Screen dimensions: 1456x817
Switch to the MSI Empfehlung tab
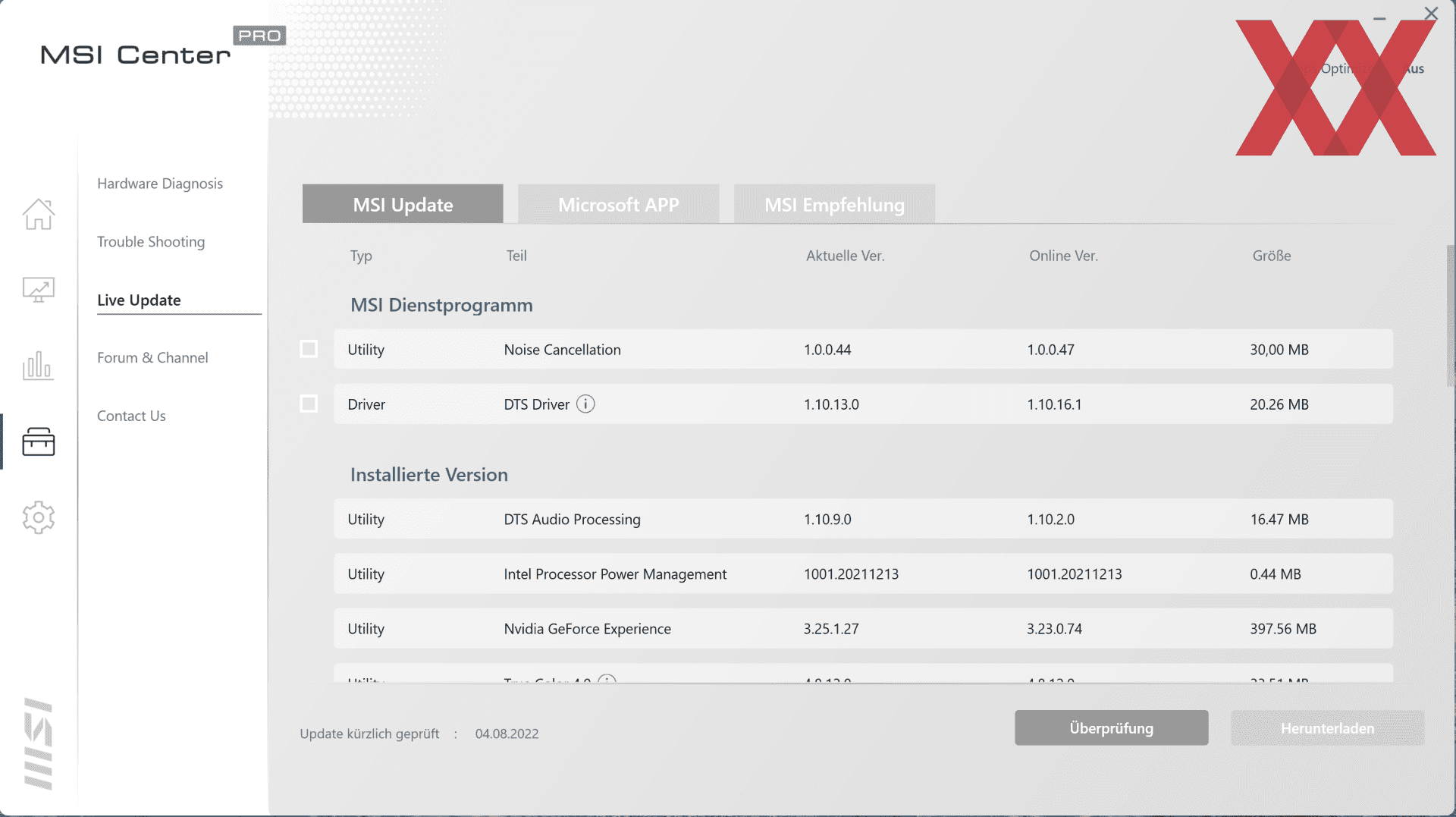(834, 204)
